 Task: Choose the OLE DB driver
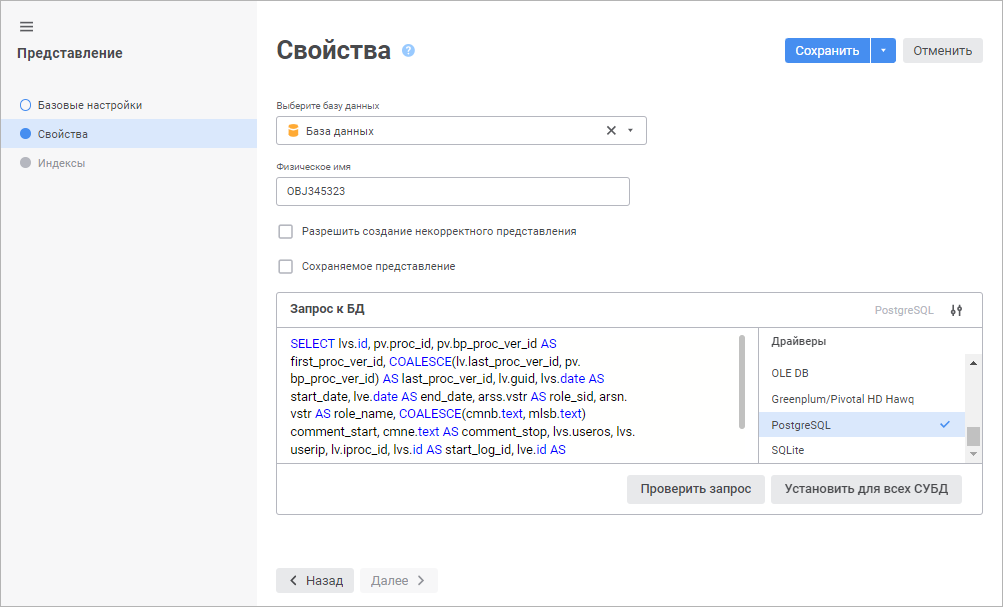(x=789, y=373)
